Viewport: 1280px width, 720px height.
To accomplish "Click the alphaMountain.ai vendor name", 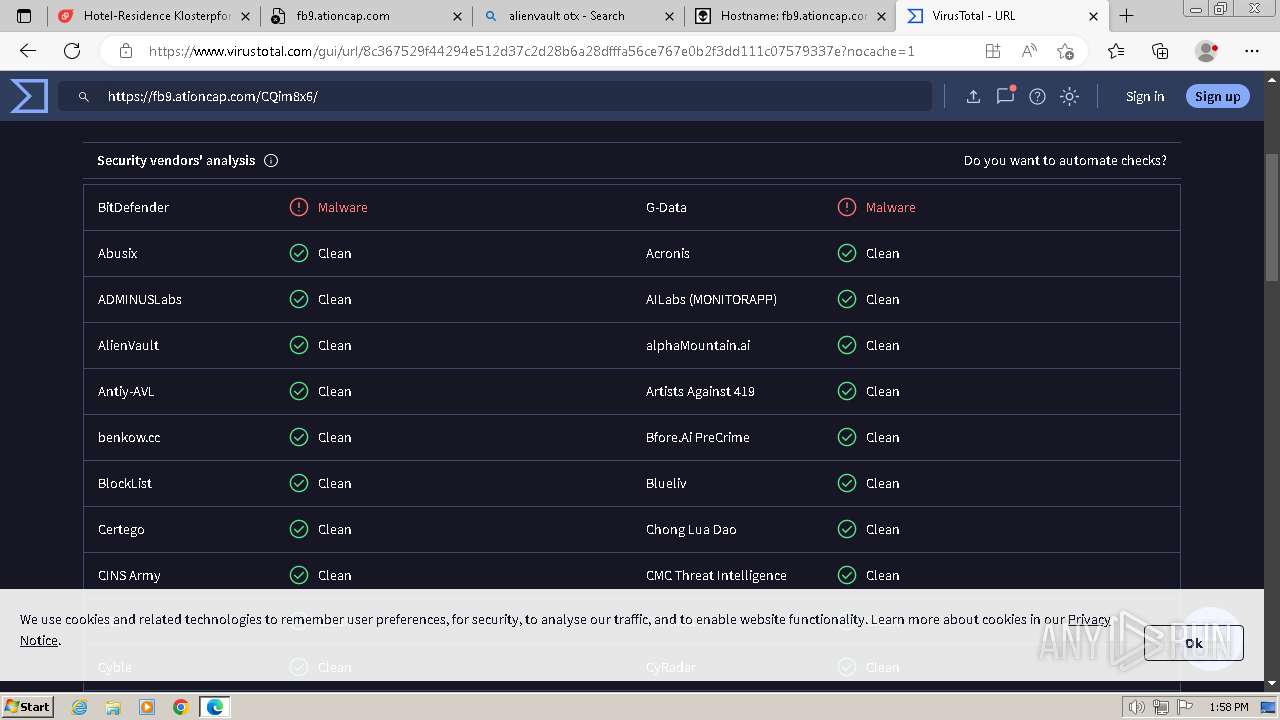I will (698, 345).
